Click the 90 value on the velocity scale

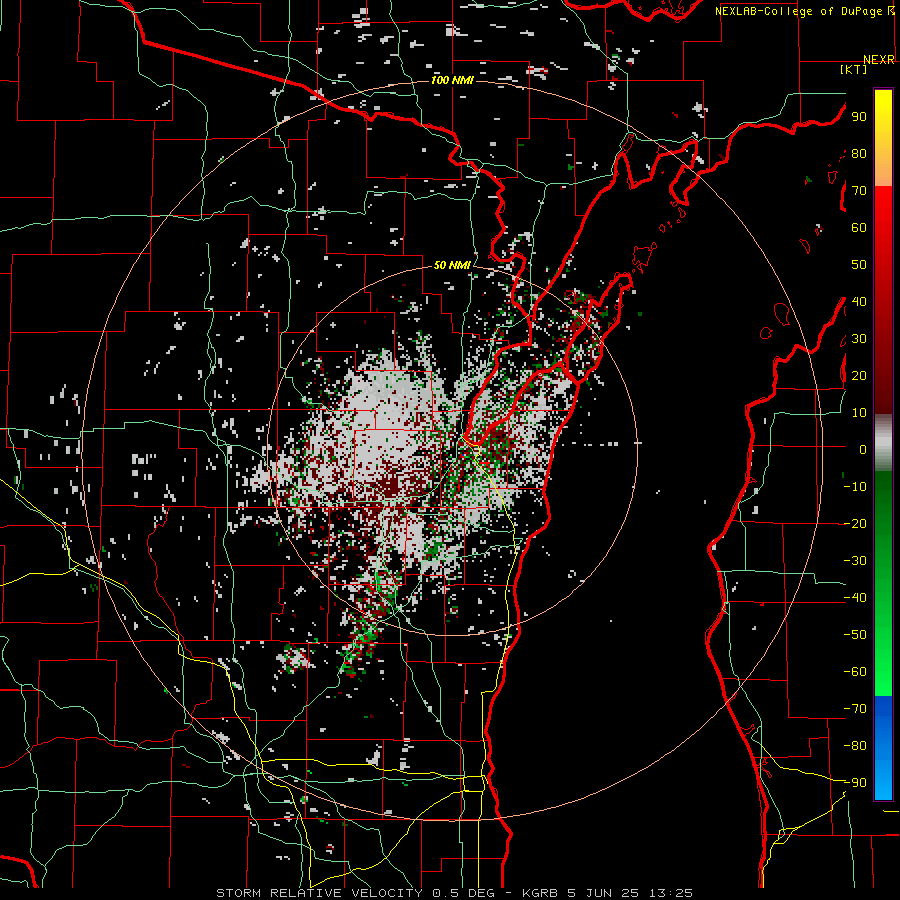click(x=859, y=117)
